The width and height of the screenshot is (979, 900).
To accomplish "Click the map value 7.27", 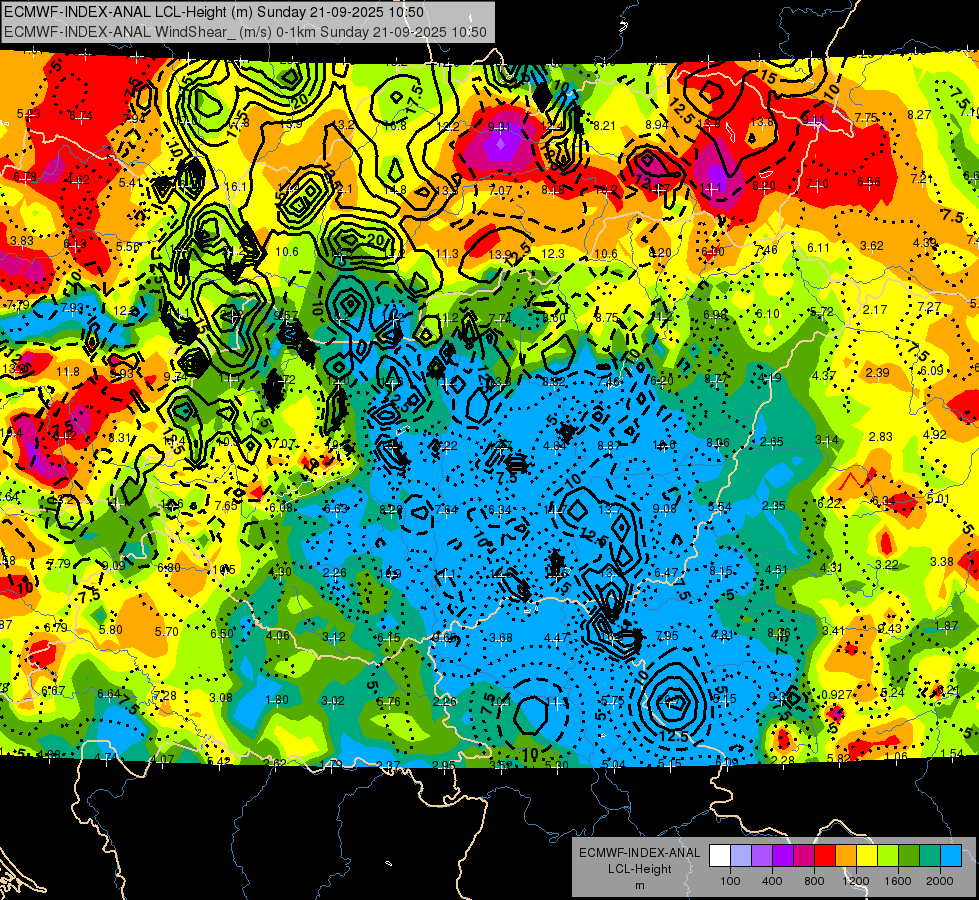I will 930,307.
